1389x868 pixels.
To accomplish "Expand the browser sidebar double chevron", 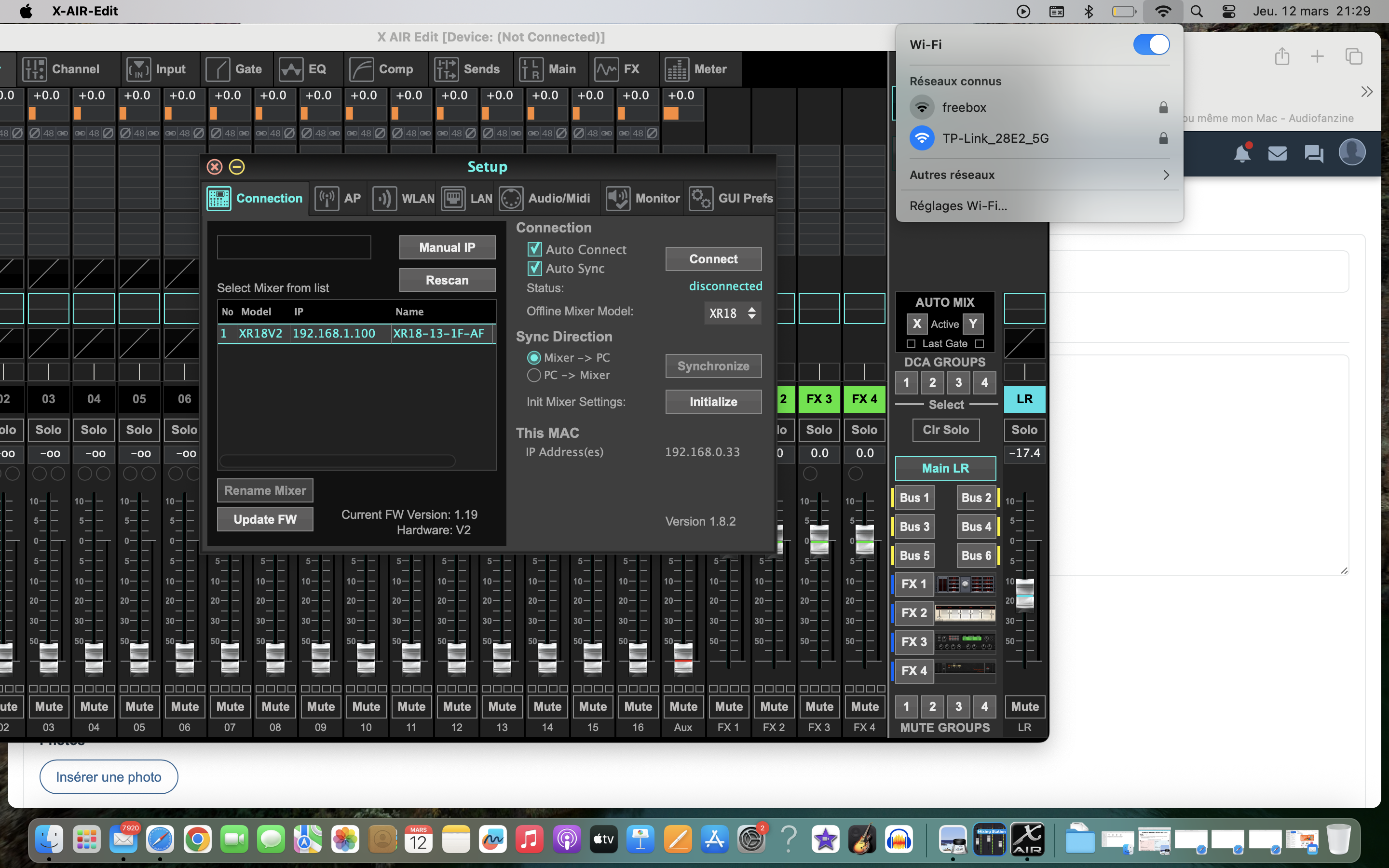I will (x=1367, y=92).
